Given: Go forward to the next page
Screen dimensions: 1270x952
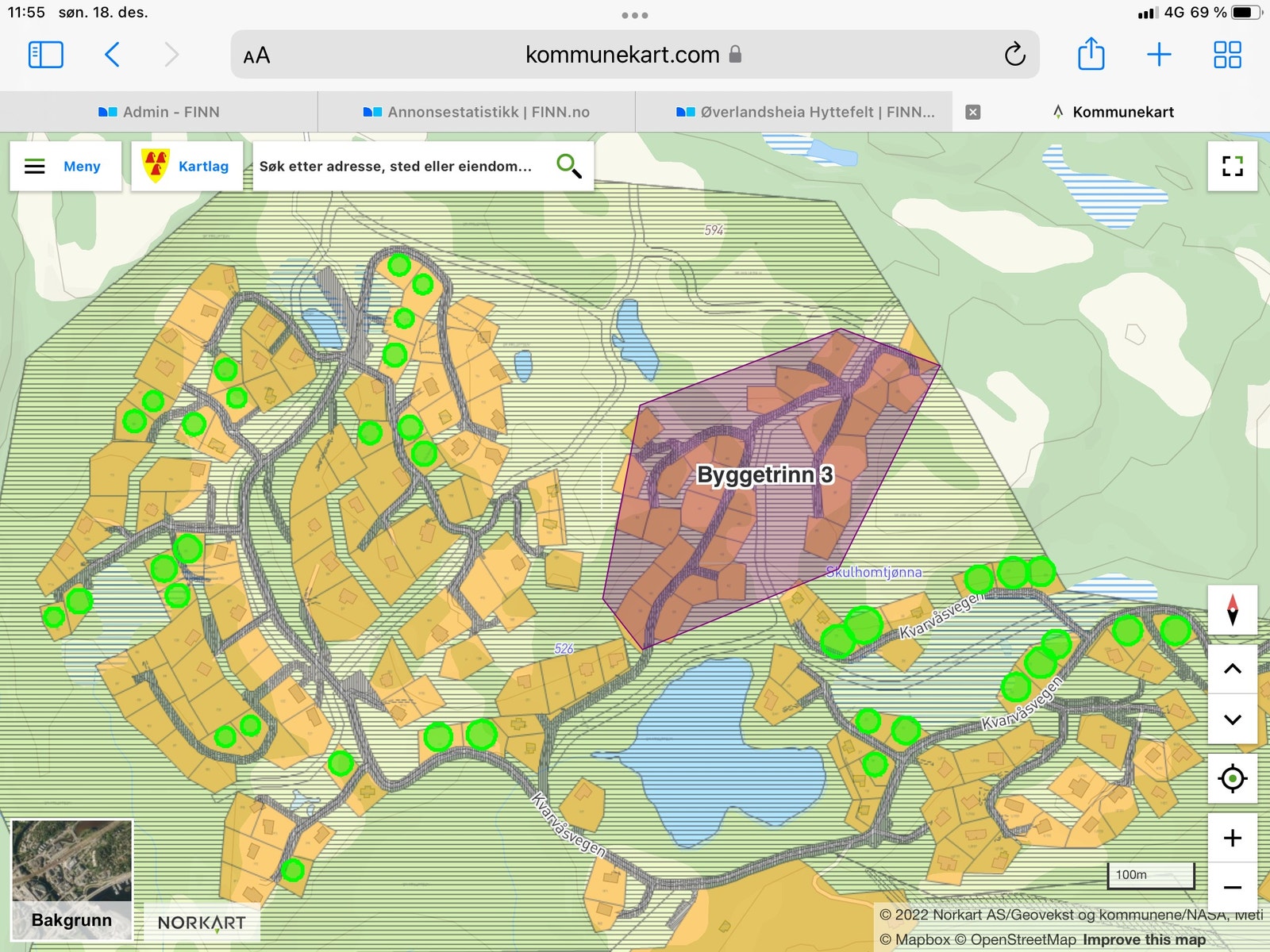Looking at the screenshot, I should (171, 55).
